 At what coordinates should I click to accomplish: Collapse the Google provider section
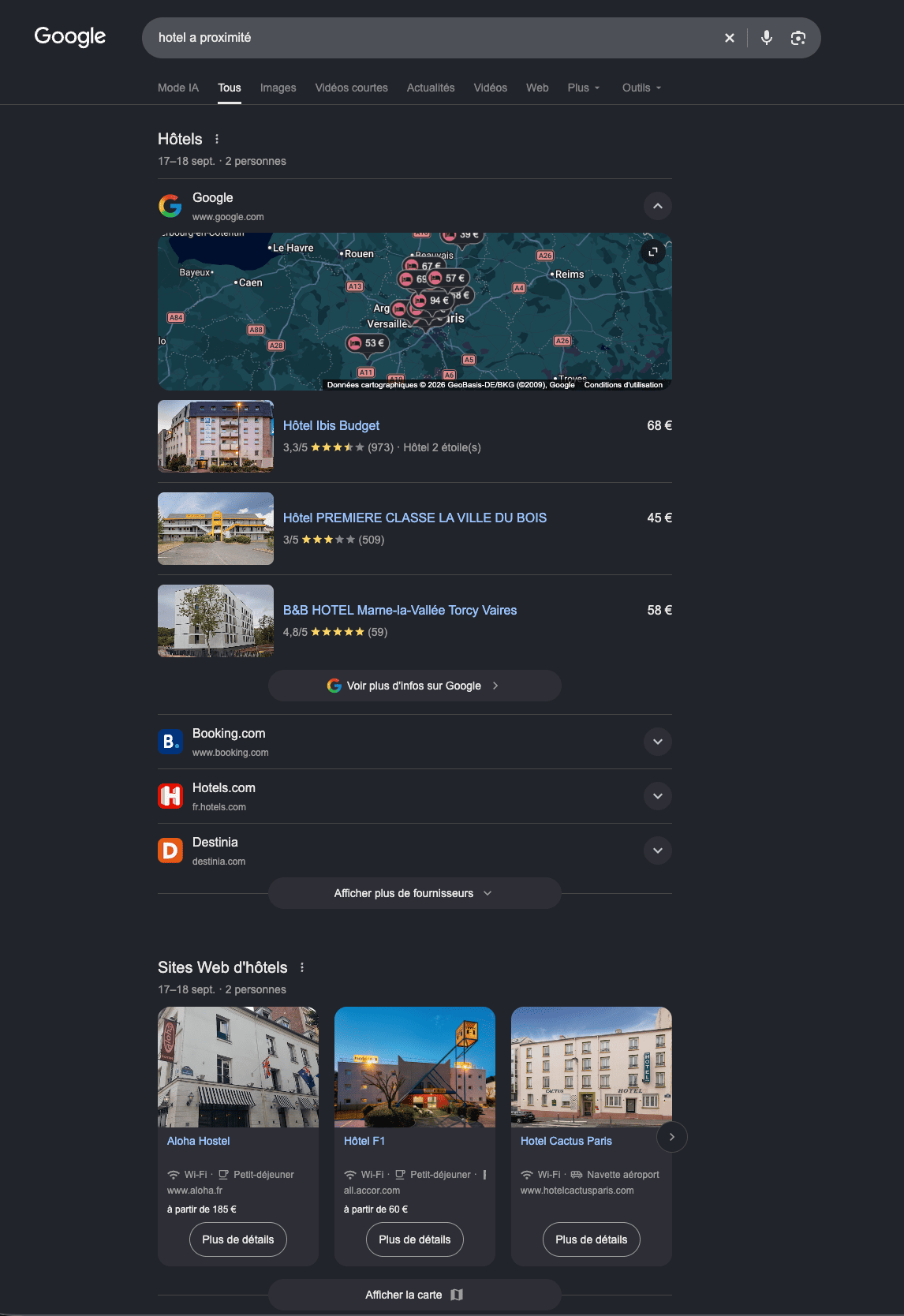click(x=658, y=206)
